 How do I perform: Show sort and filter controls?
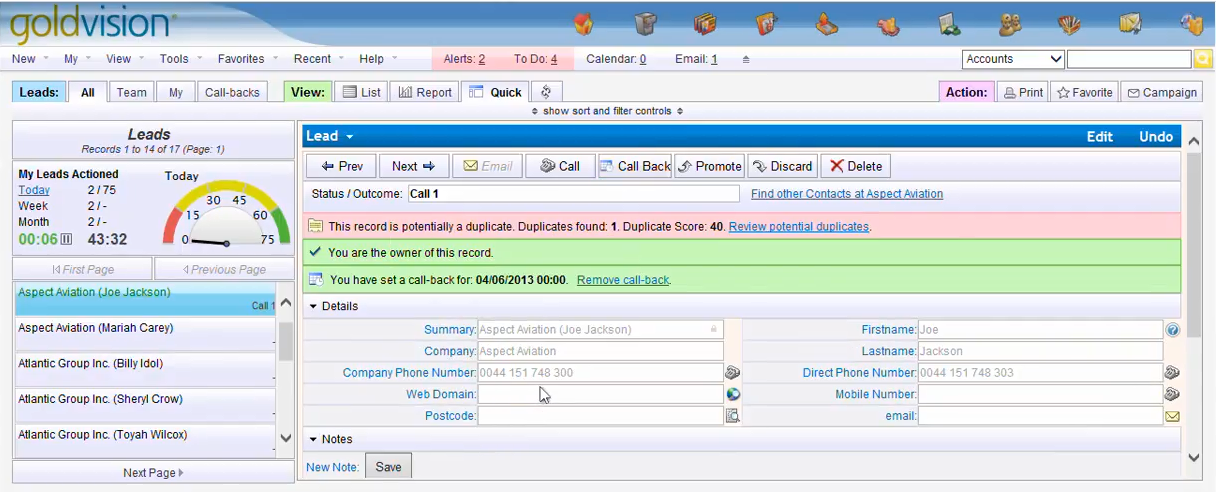pyautogui.click(x=607, y=111)
